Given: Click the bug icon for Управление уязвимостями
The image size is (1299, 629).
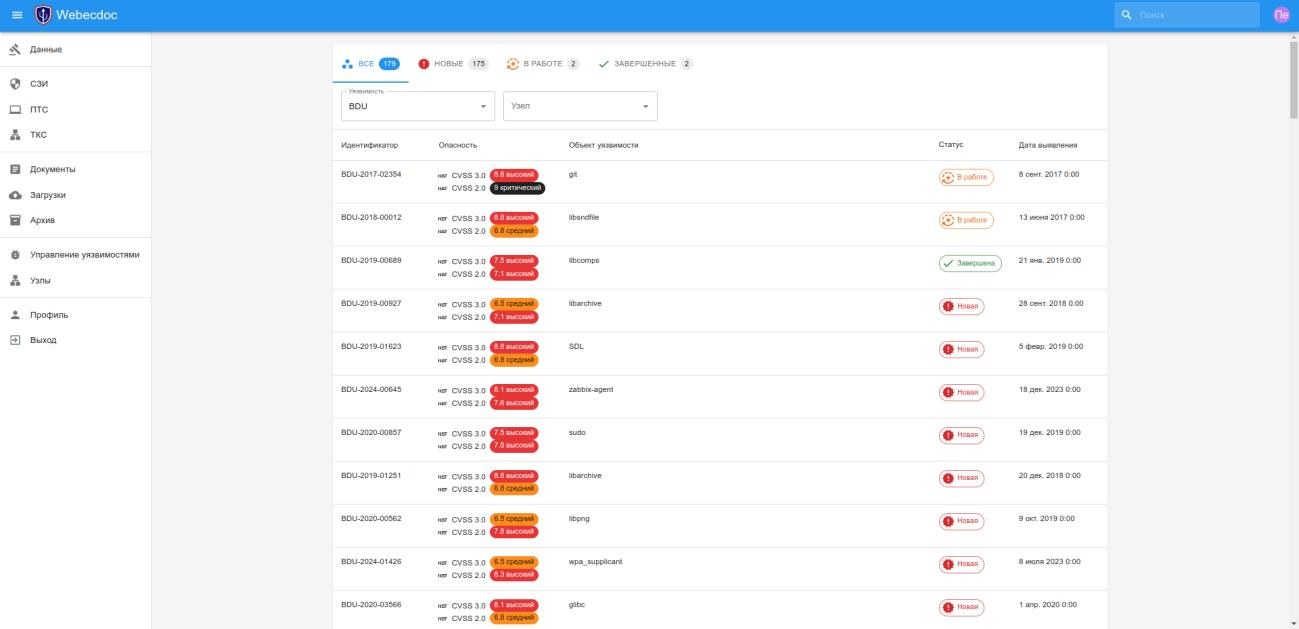Looking at the screenshot, I should click(15, 255).
